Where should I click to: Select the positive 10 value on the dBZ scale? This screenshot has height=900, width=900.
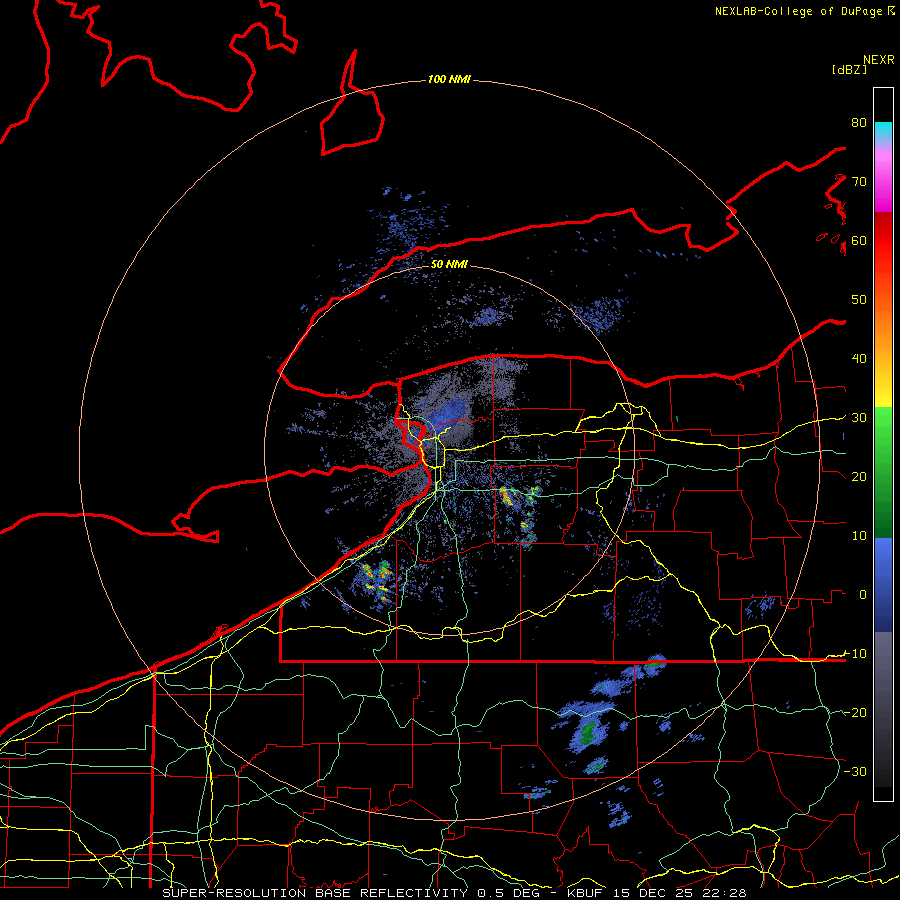click(x=859, y=536)
